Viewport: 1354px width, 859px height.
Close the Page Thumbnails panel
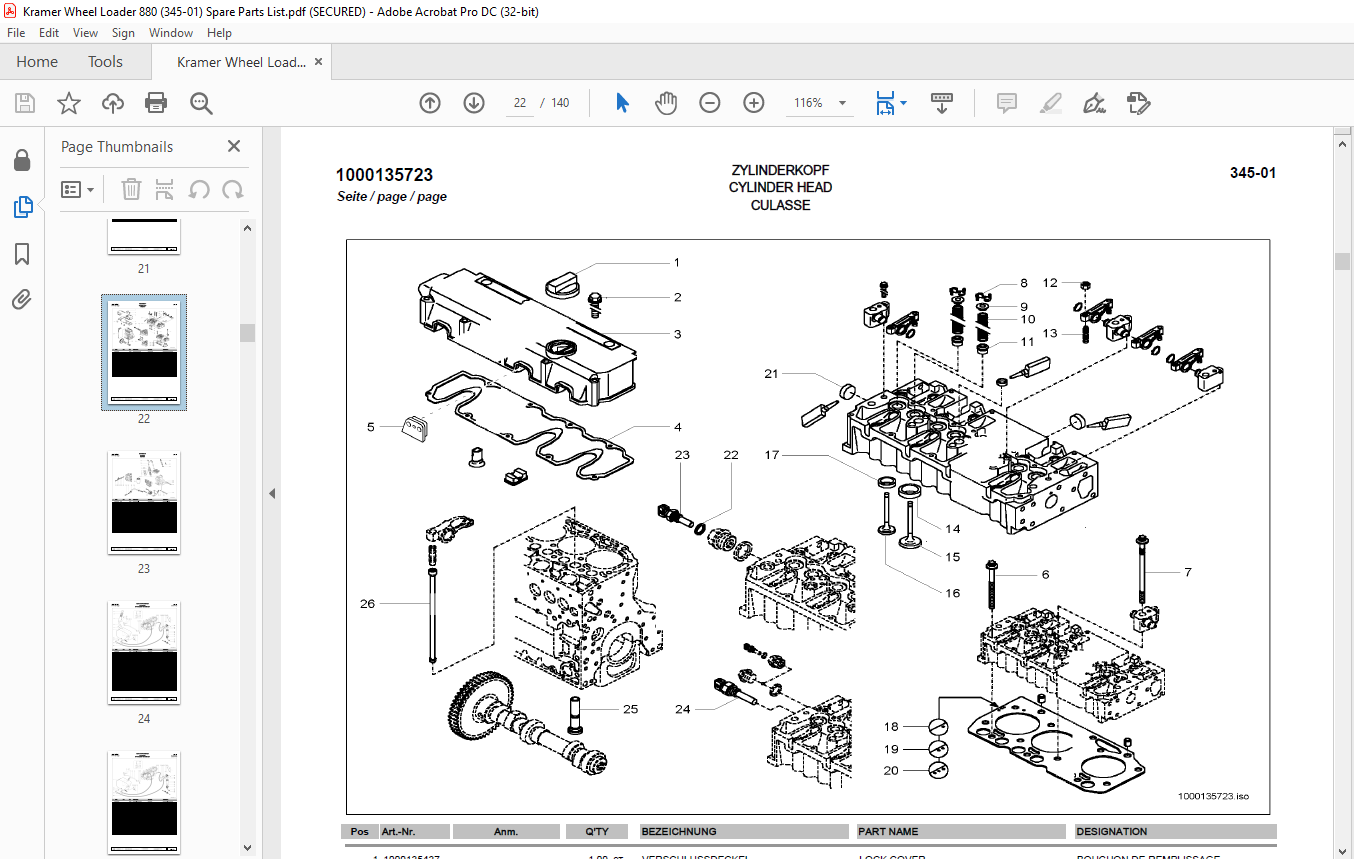tap(234, 146)
